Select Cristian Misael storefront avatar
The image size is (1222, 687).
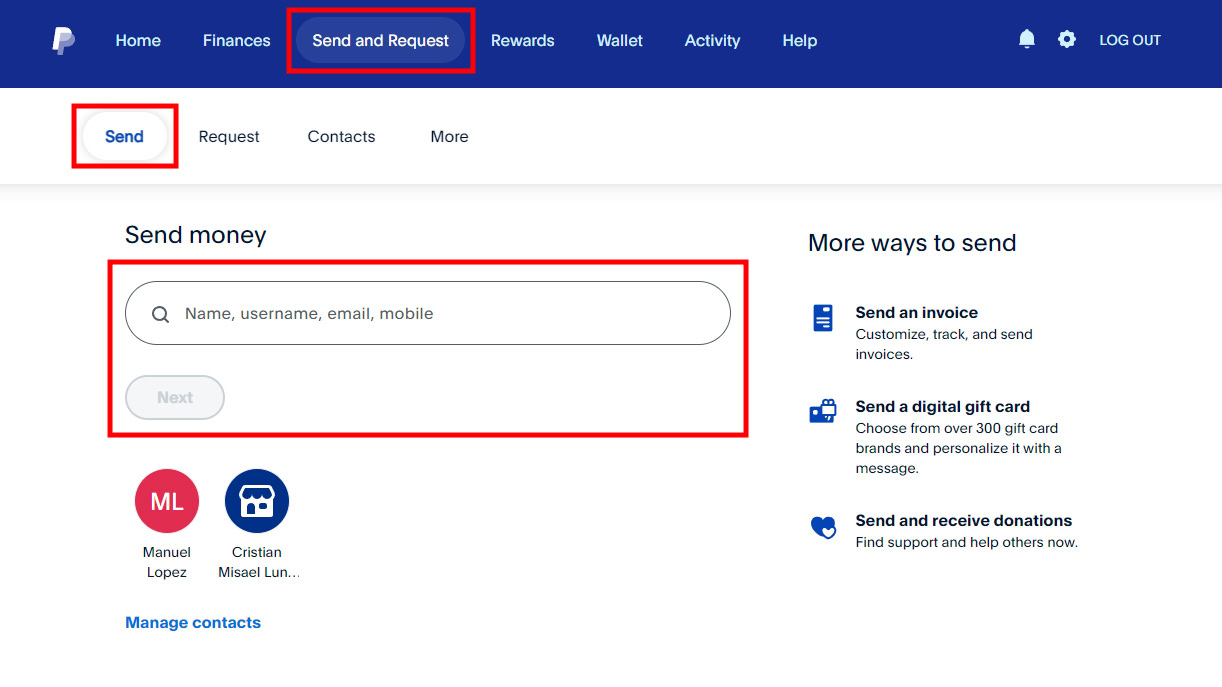[x=257, y=501]
